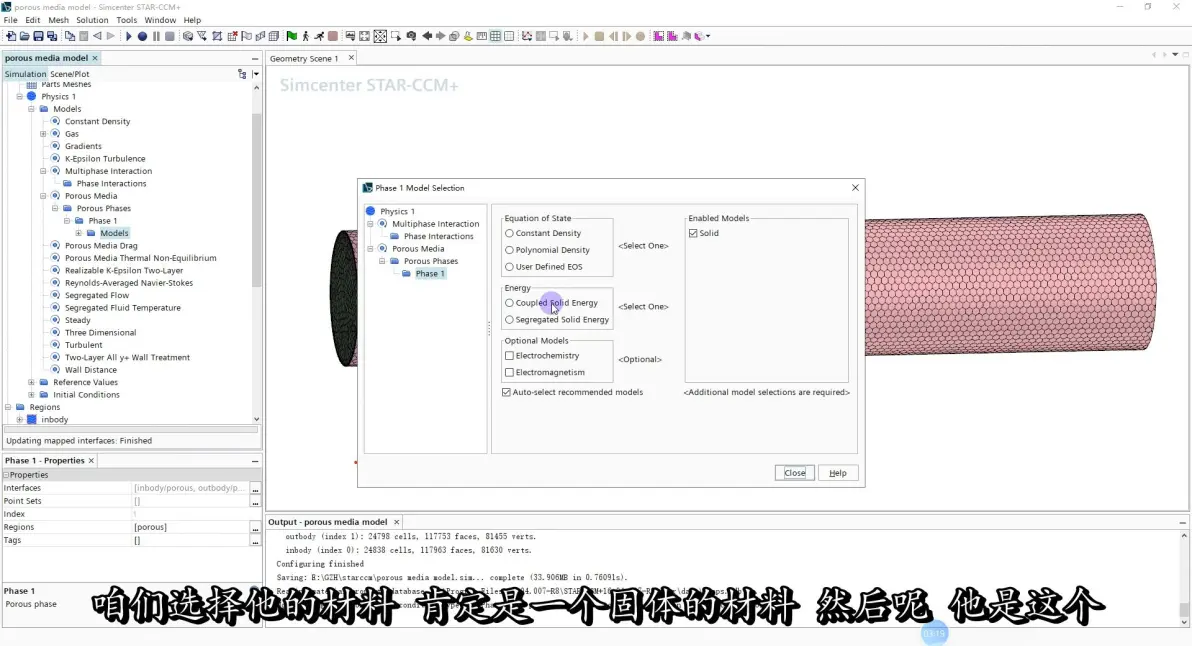Expand the Reference Values node
This screenshot has width=1192, height=646.
click(x=31, y=382)
